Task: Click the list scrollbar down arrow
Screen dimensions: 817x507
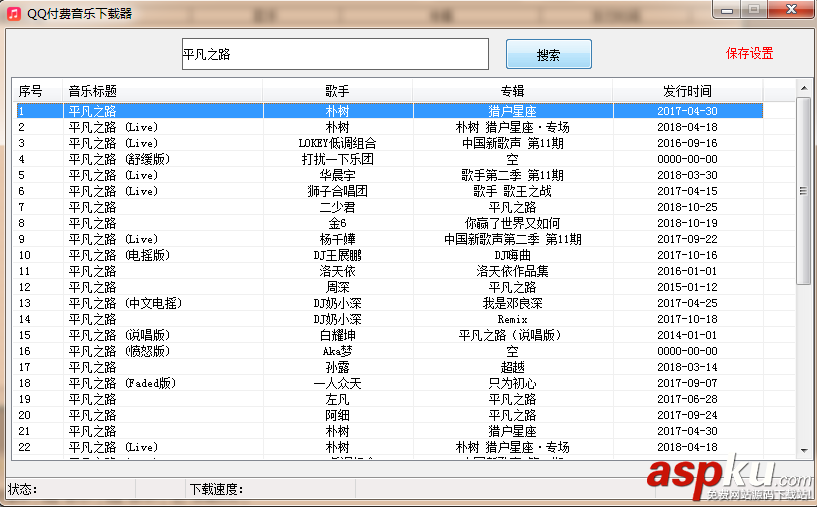Action: (803, 450)
